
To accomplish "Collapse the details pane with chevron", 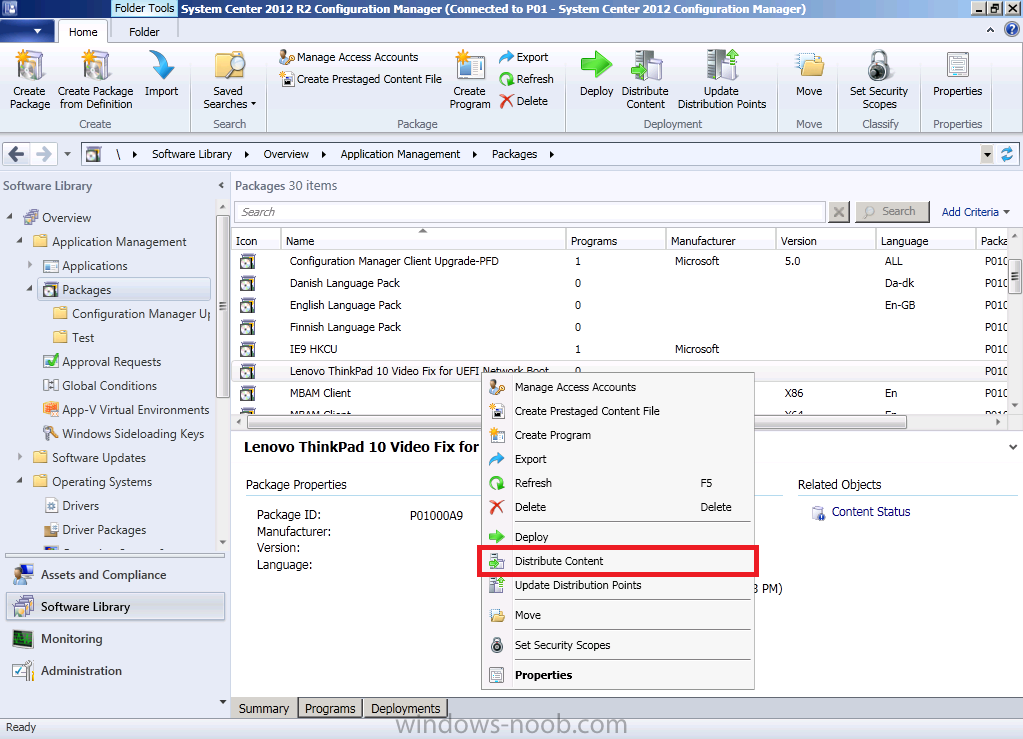I will pyautogui.click(x=1013, y=447).
